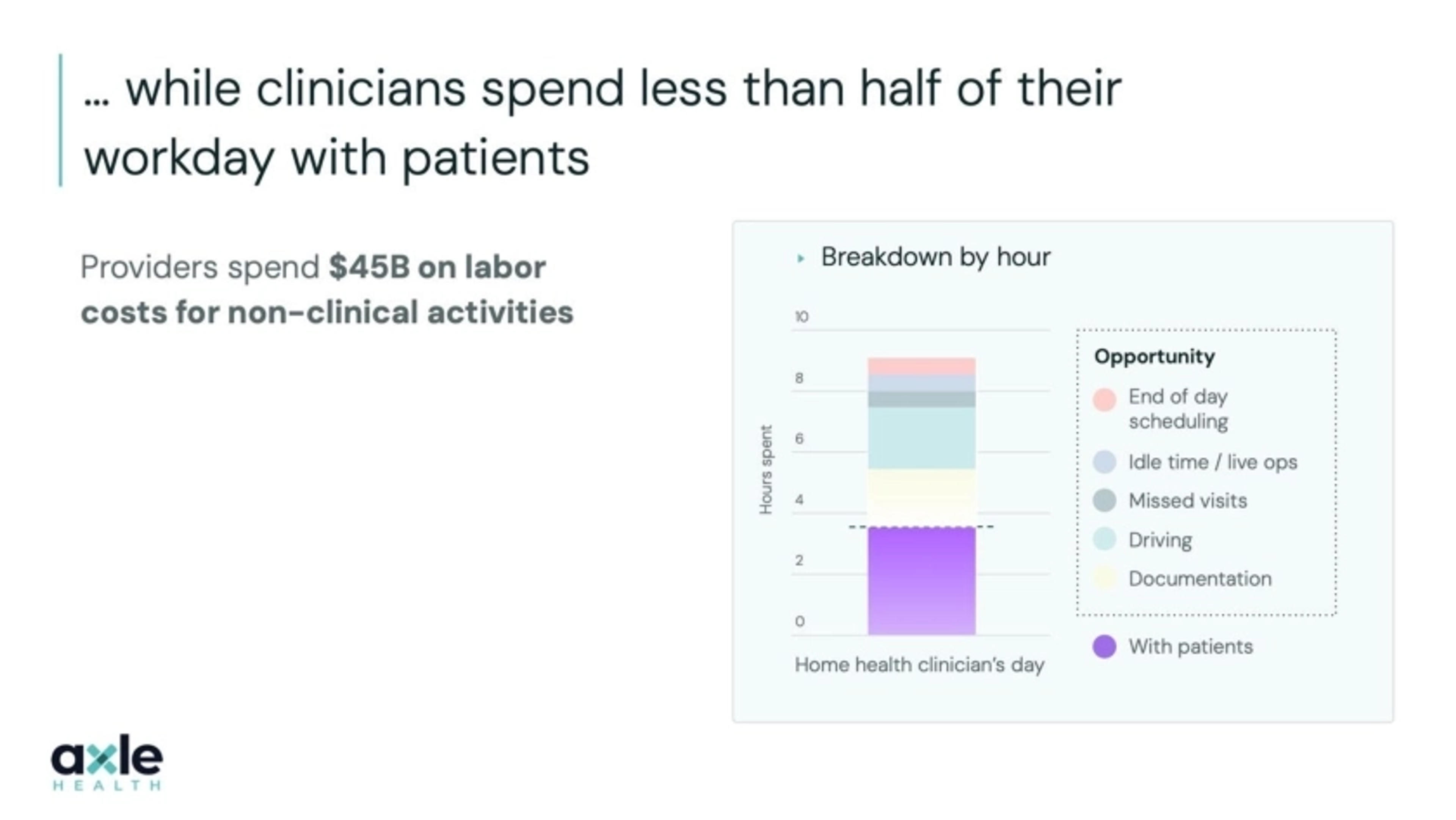Select the Opportunity legend heading
Viewport: 1456px width, 820px height.
pyautogui.click(x=1154, y=356)
